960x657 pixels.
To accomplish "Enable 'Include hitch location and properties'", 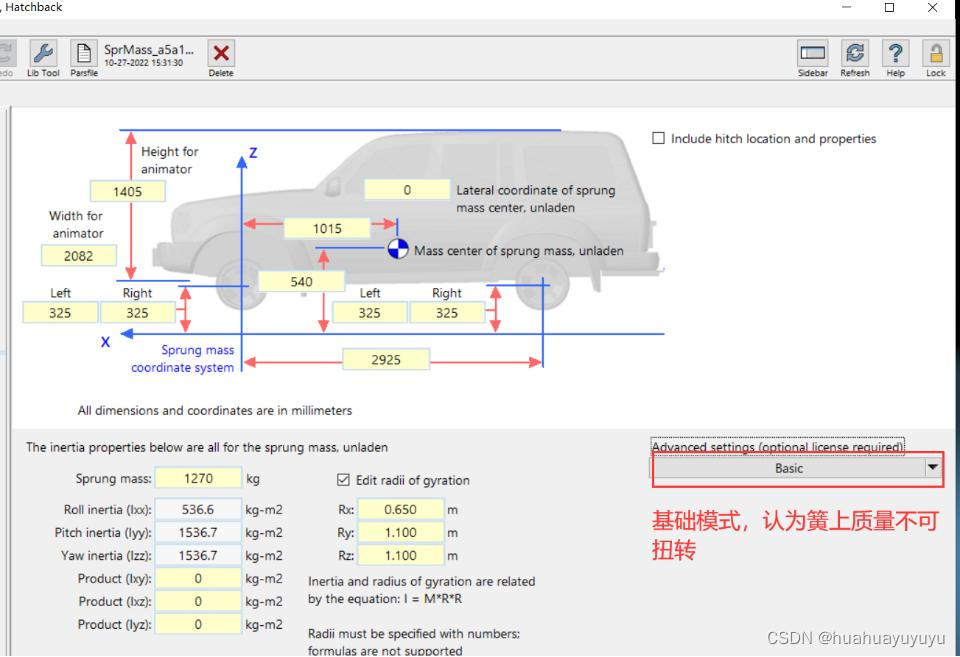I will (x=658, y=138).
